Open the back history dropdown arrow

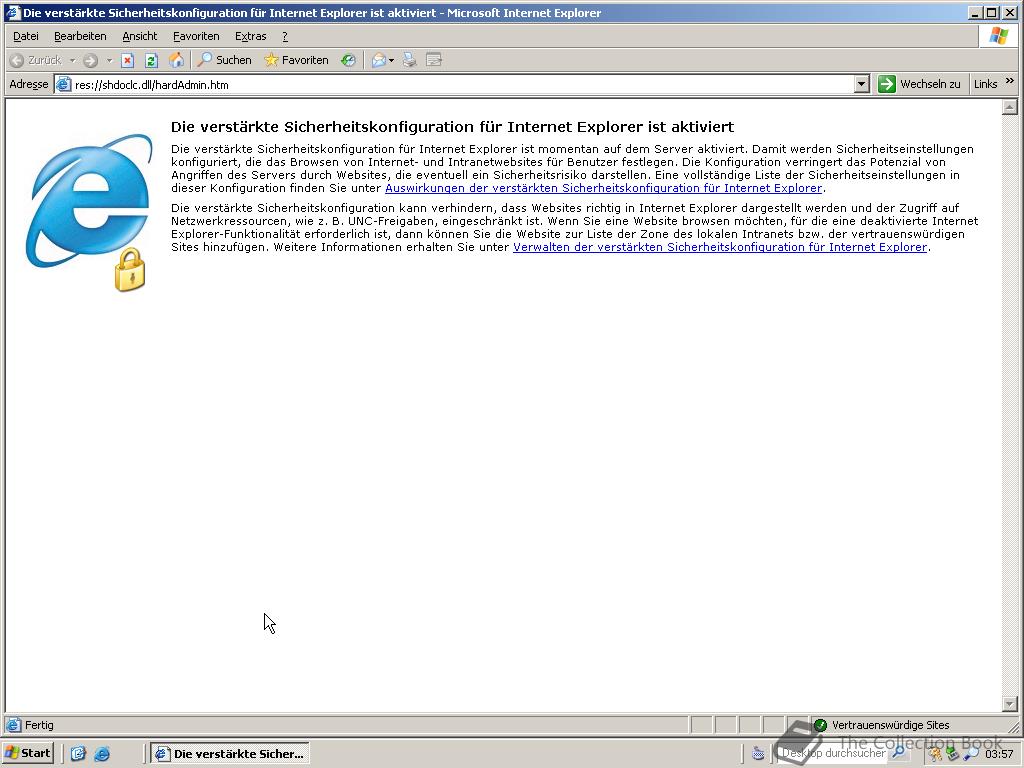[x=72, y=61]
